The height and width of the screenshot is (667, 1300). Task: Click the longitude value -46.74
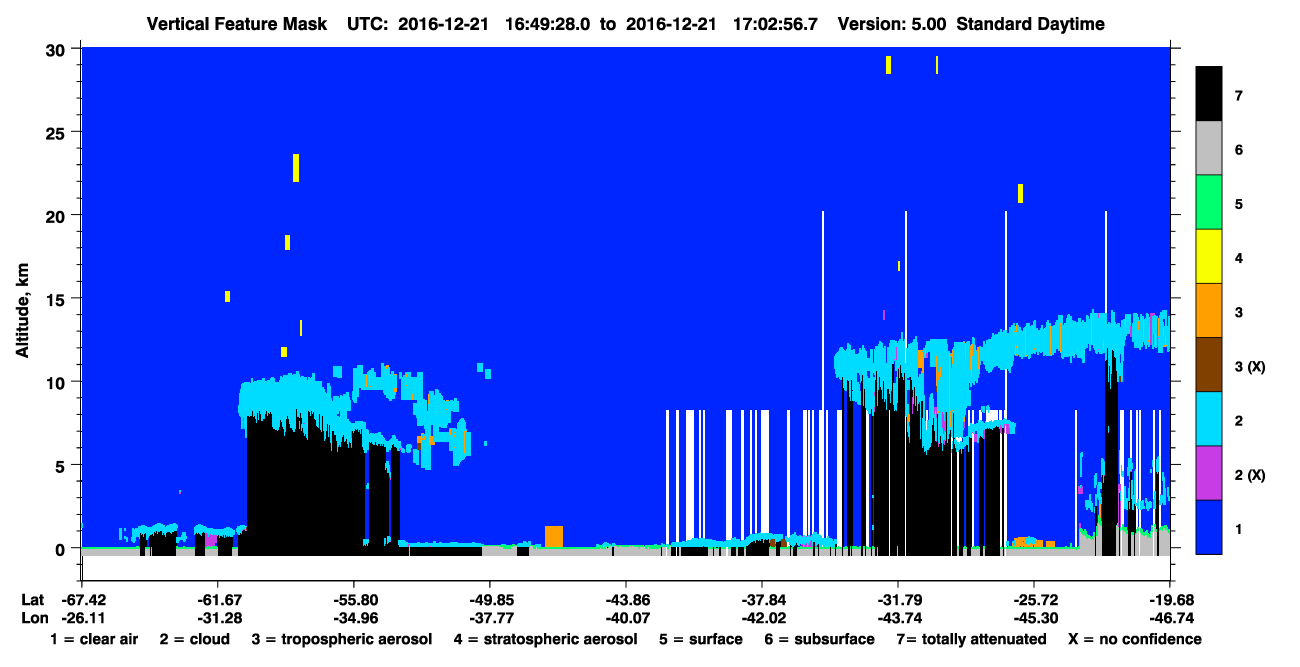click(1170, 618)
